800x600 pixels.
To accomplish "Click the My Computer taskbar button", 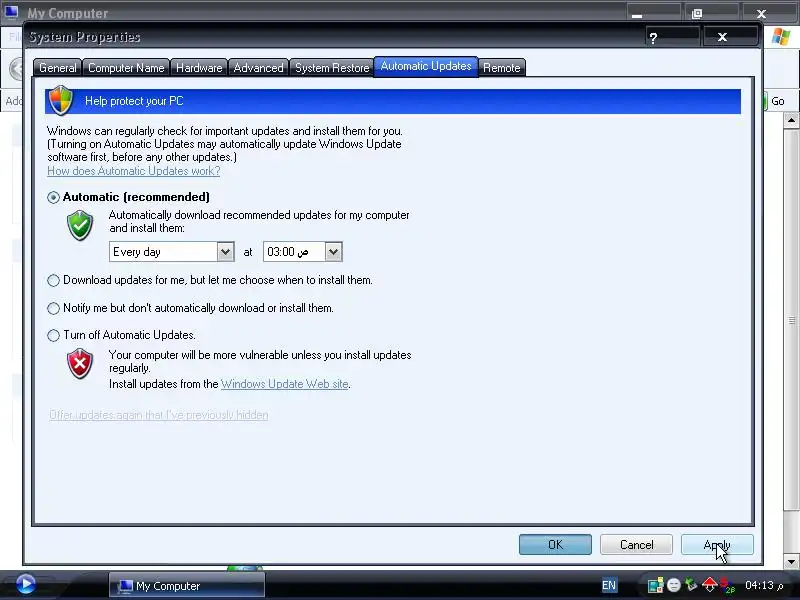I will [x=187, y=585].
